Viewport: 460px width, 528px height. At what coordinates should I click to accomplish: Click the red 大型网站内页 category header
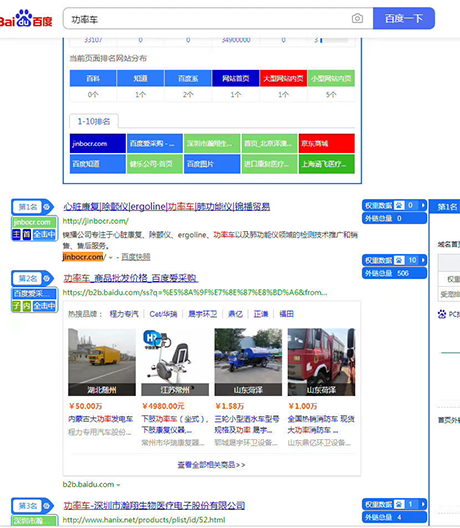[283, 78]
